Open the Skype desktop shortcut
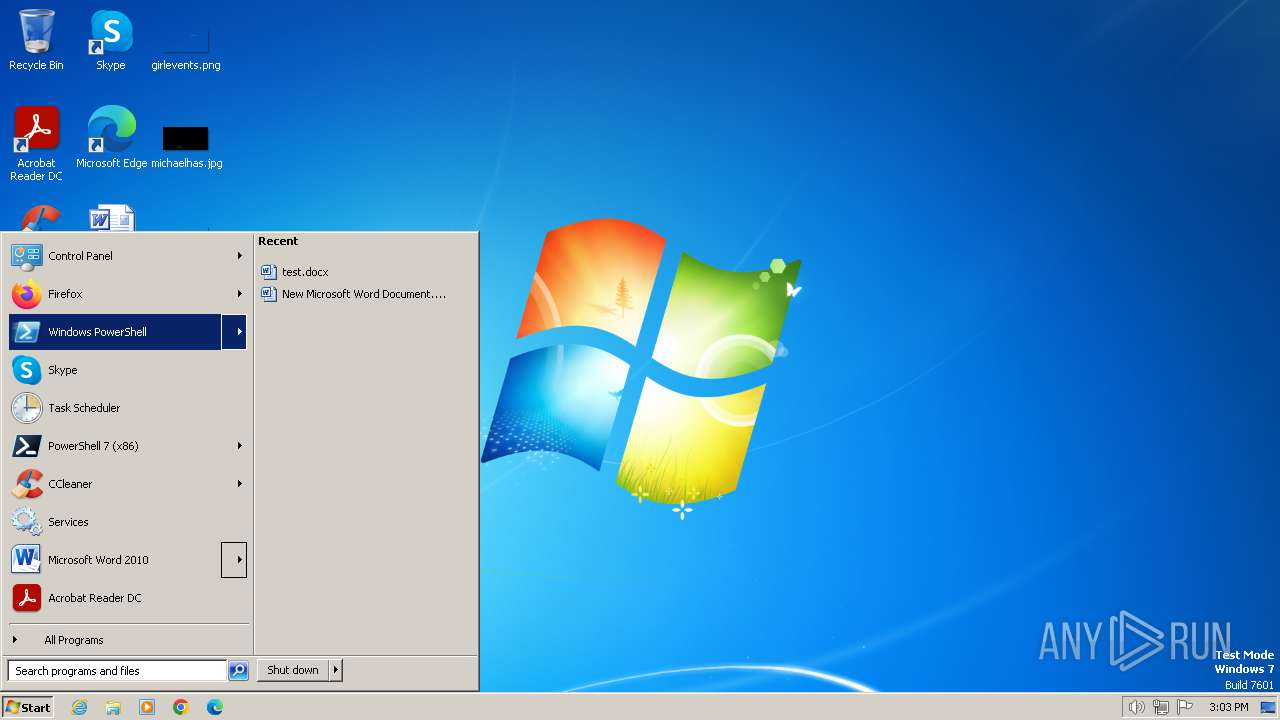This screenshot has height=720, width=1280. pos(110,40)
